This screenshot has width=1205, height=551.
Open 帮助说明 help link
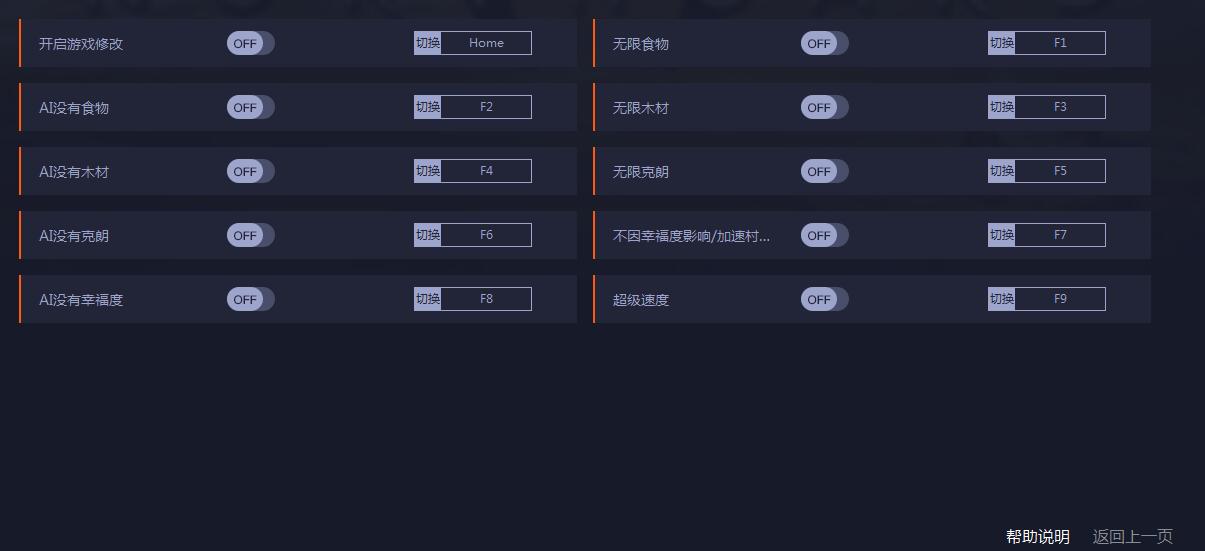tap(1038, 537)
